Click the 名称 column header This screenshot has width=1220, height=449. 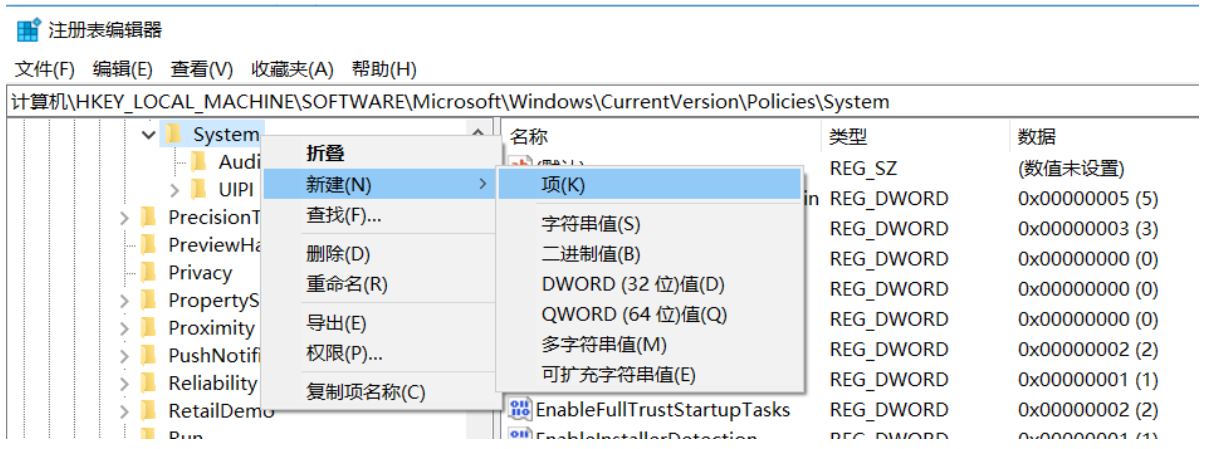(529, 137)
